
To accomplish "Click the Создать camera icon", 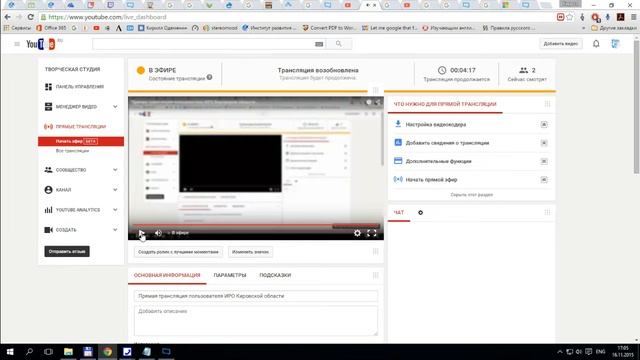I will 48,230.
